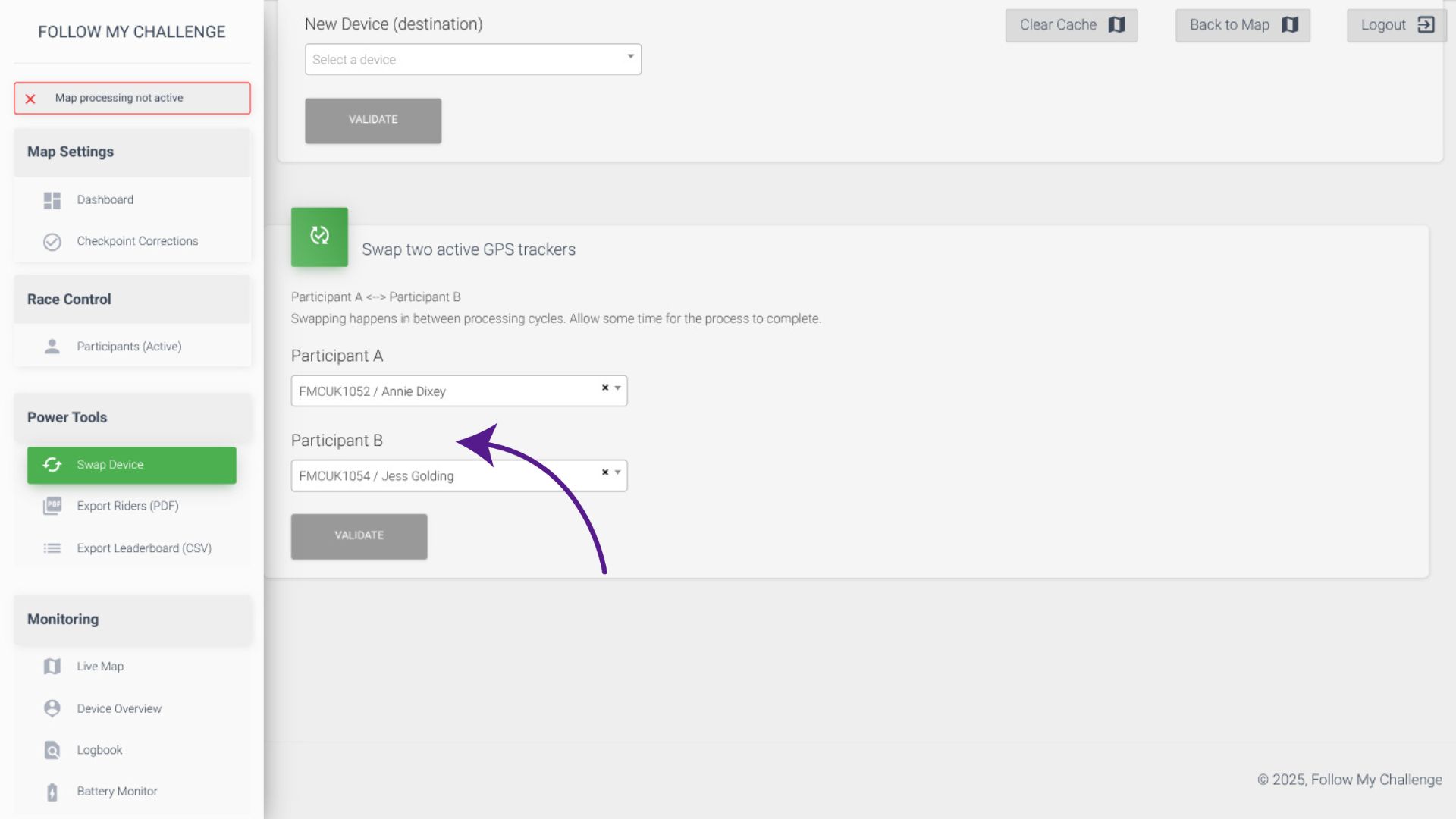Click the Checkpoint Corrections checkmark icon
The width and height of the screenshot is (1456, 819).
tap(52, 242)
